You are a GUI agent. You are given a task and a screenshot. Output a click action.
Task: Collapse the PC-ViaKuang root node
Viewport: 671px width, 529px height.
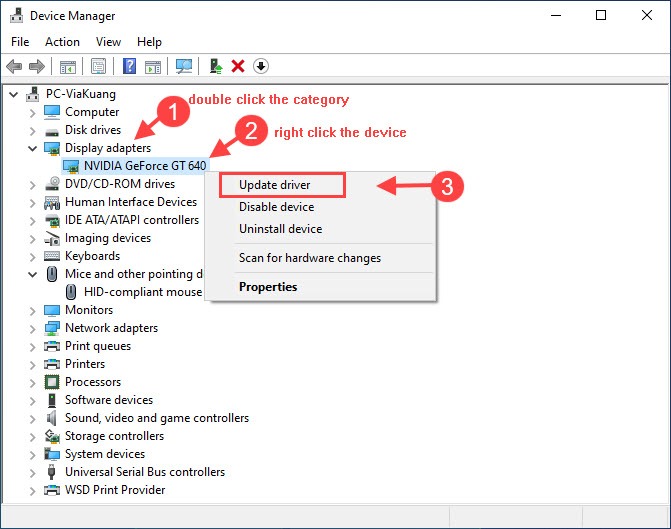tap(14, 94)
